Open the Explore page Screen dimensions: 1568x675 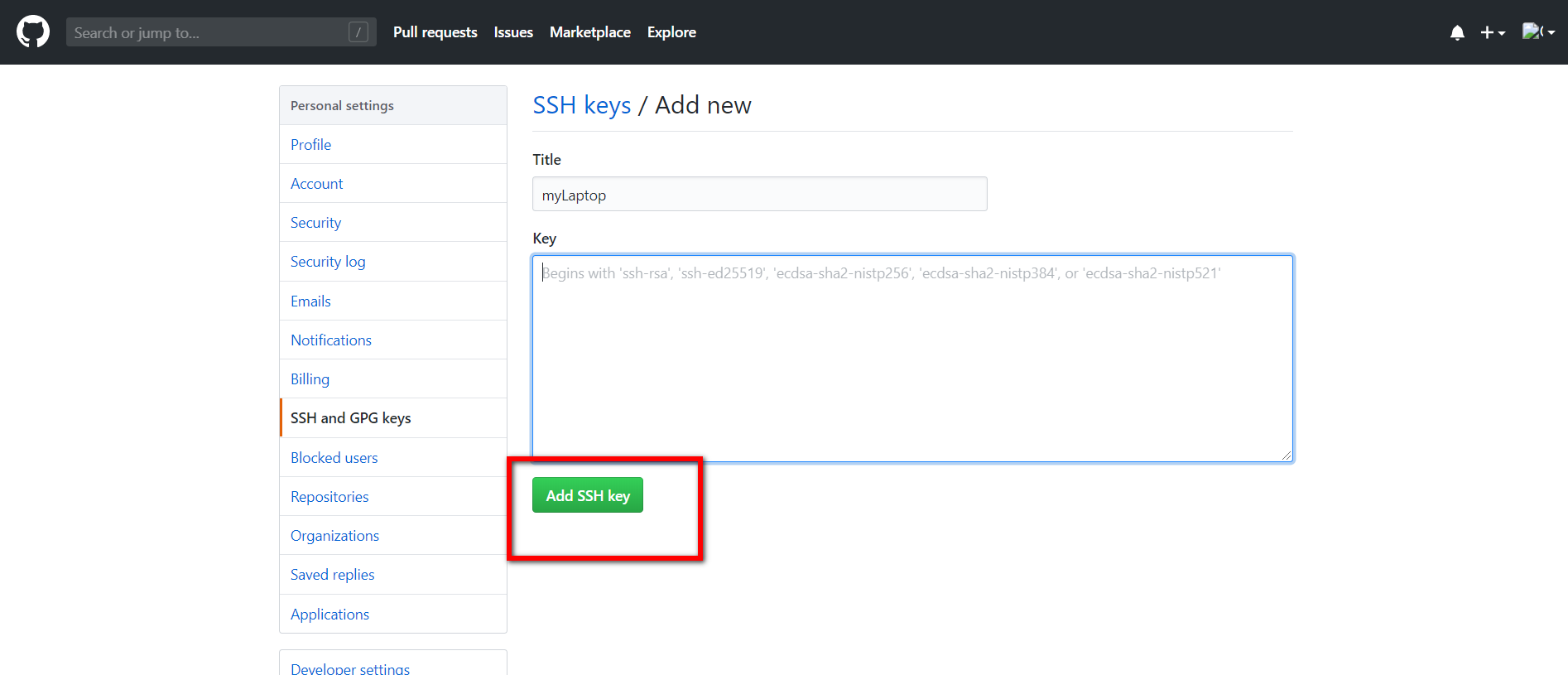pyautogui.click(x=671, y=32)
